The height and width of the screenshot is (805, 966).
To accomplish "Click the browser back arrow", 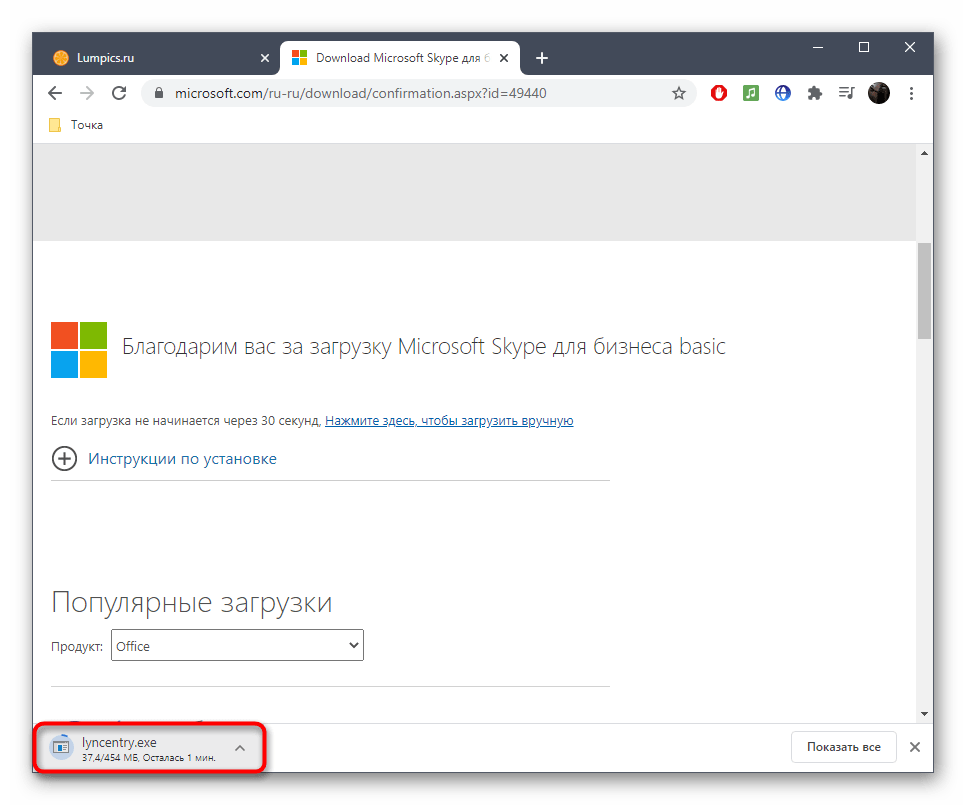I will [55, 93].
